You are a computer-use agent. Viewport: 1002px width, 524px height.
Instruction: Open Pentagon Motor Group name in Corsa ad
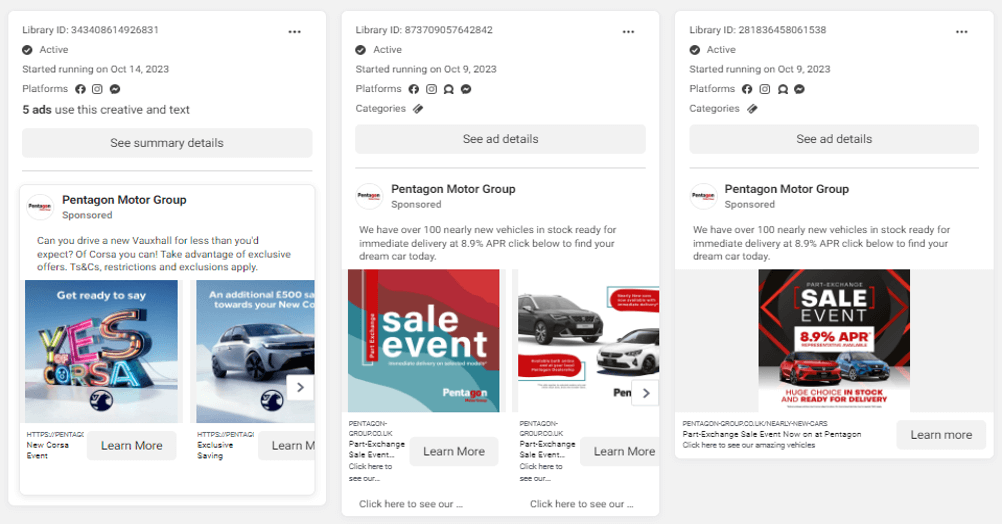[x=124, y=199]
